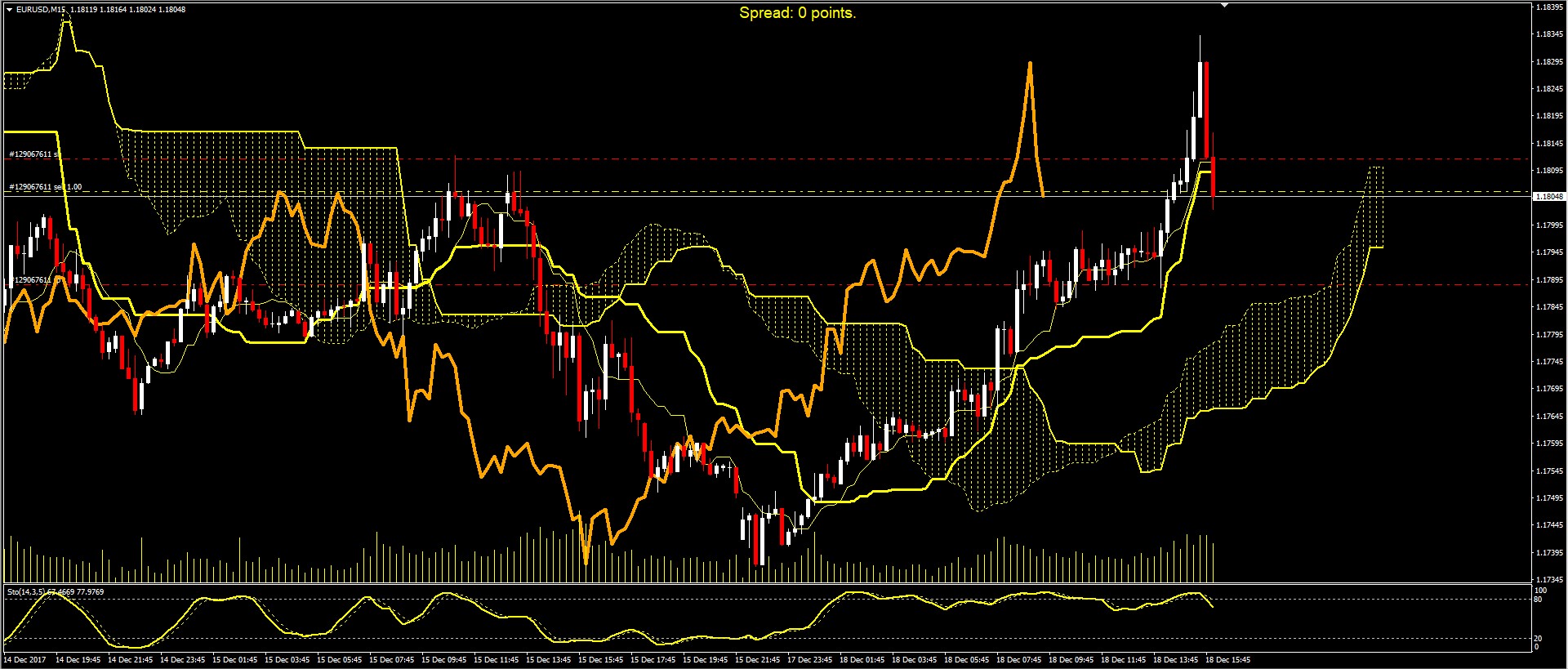Click the 15 Dec 09:45 time axis label
The width and height of the screenshot is (1568, 669).
click(x=444, y=659)
